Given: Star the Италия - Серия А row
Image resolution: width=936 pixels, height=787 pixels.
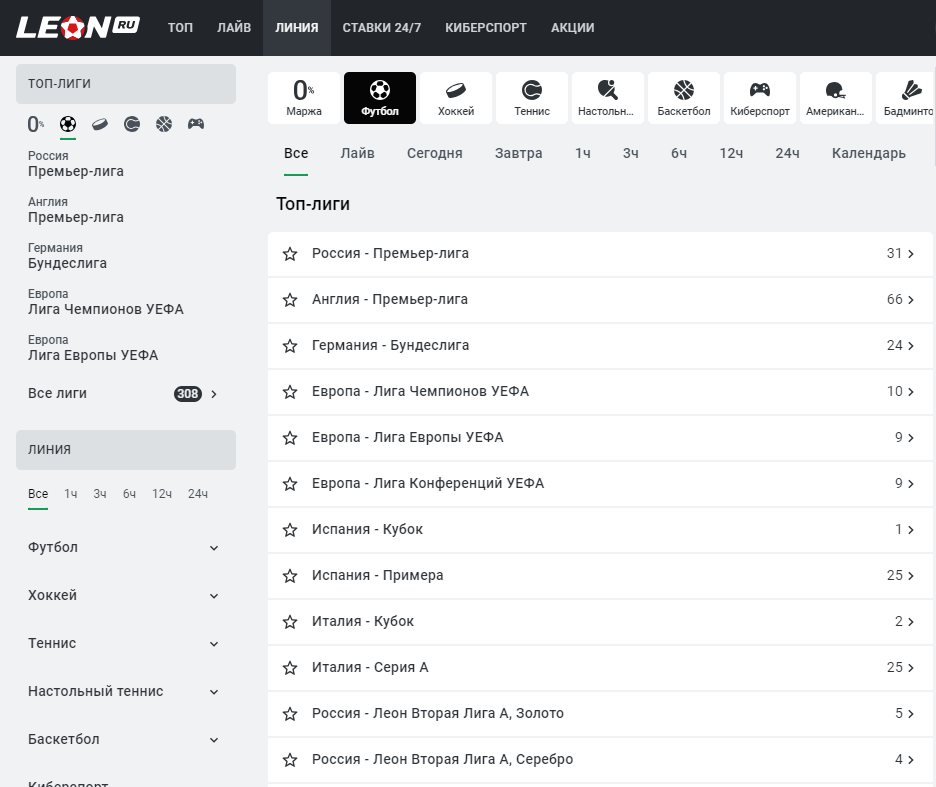Looking at the screenshot, I should (290, 668).
